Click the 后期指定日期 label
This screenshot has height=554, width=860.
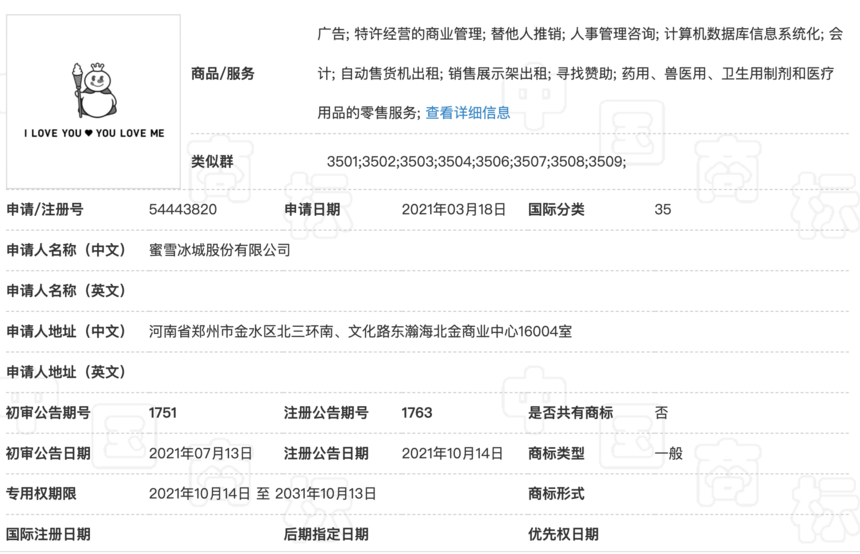coord(326,534)
